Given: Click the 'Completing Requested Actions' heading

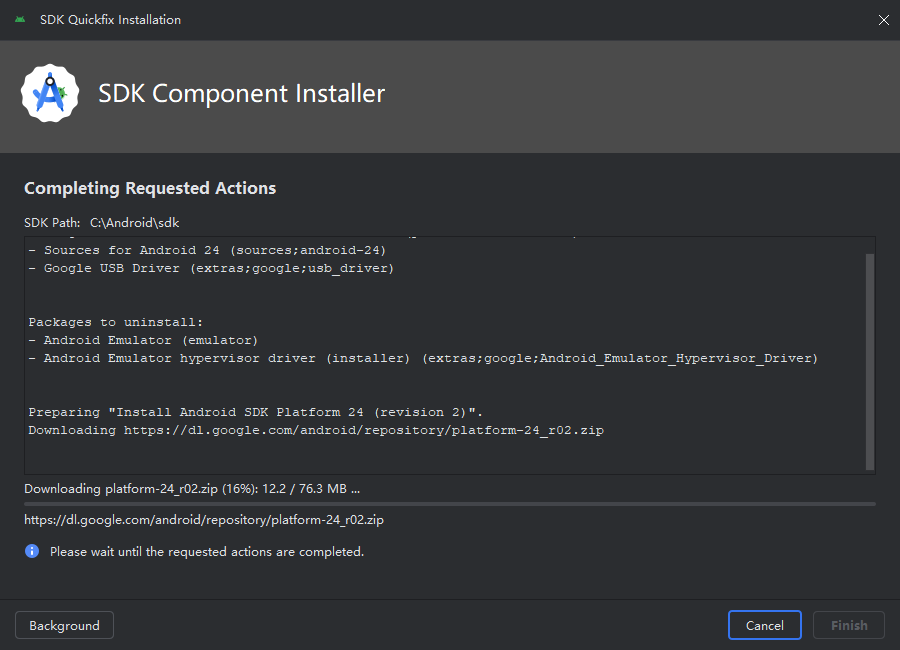Looking at the screenshot, I should coord(150,188).
